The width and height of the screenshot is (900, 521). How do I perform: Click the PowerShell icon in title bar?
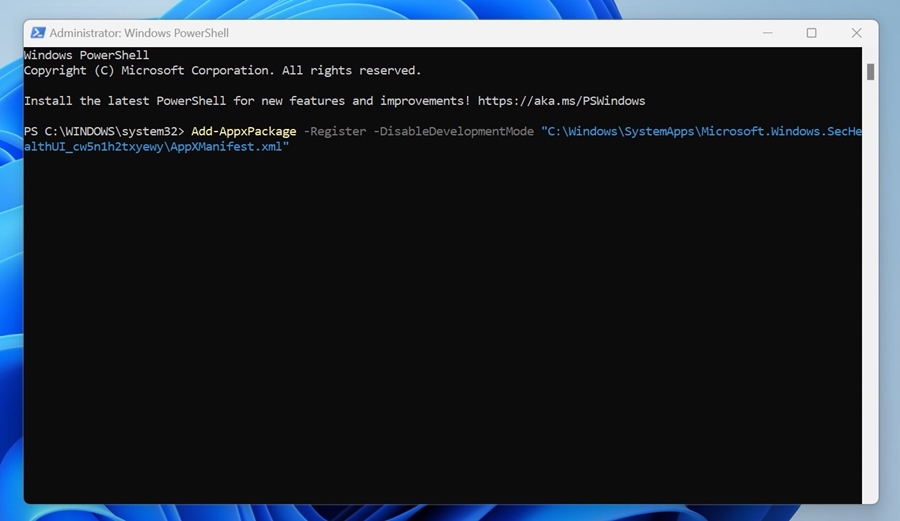pos(37,33)
